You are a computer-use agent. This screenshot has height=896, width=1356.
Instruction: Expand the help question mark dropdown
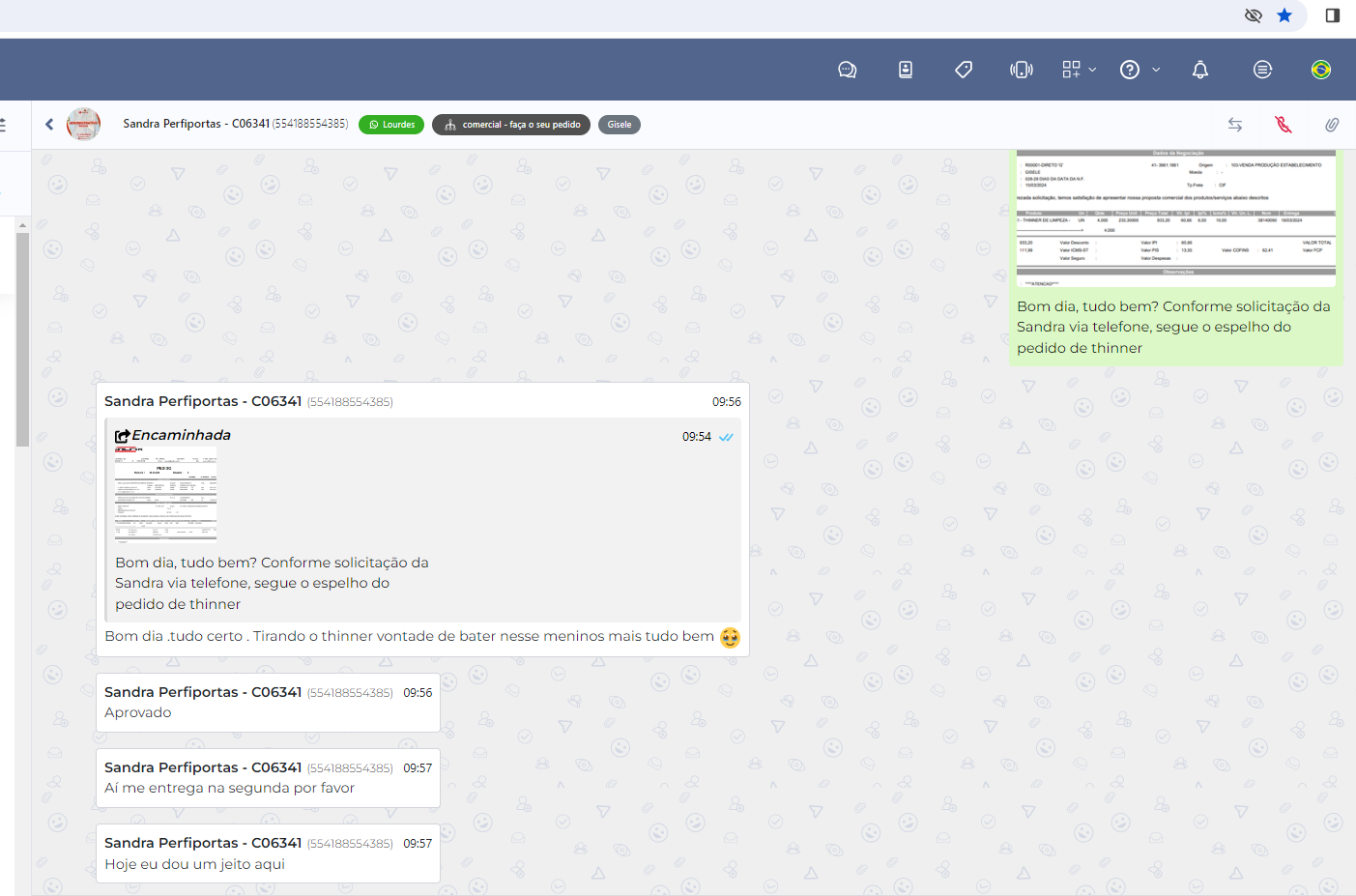(x=1140, y=70)
